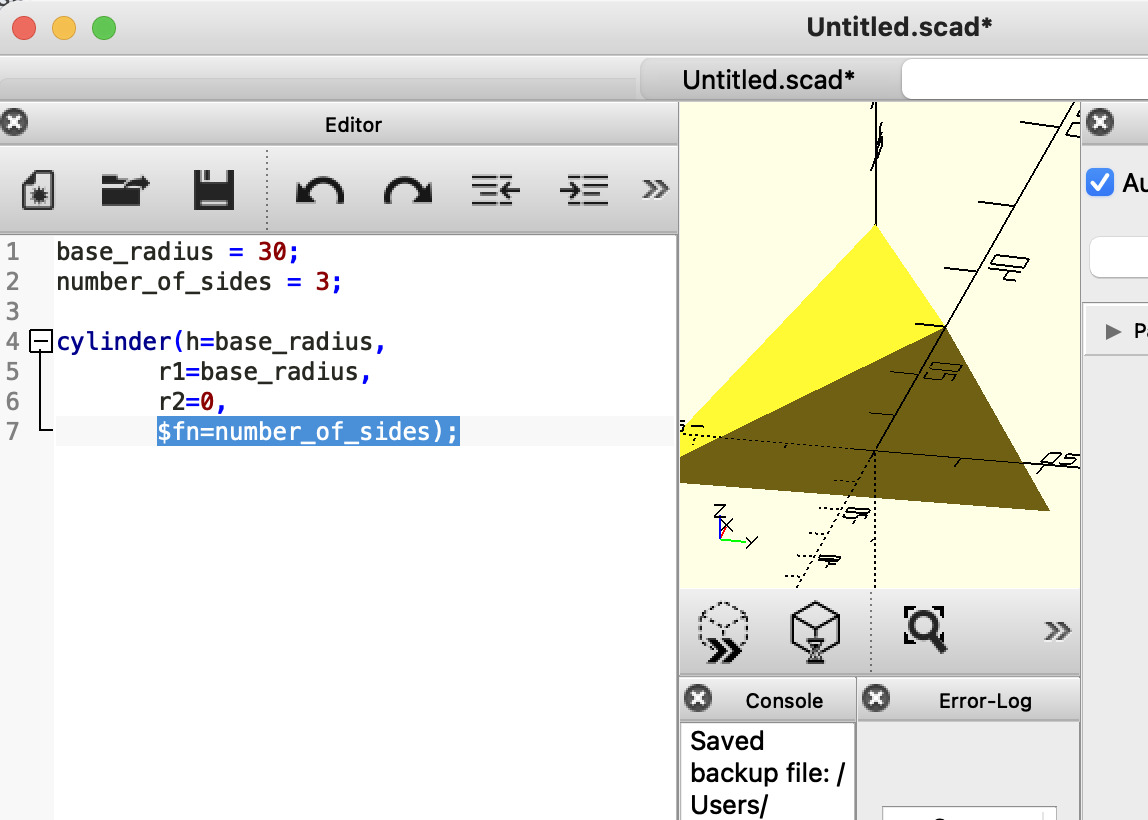This screenshot has height=820, width=1148.
Task: Save the file with the floppy disk icon
Action: click(x=214, y=190)
